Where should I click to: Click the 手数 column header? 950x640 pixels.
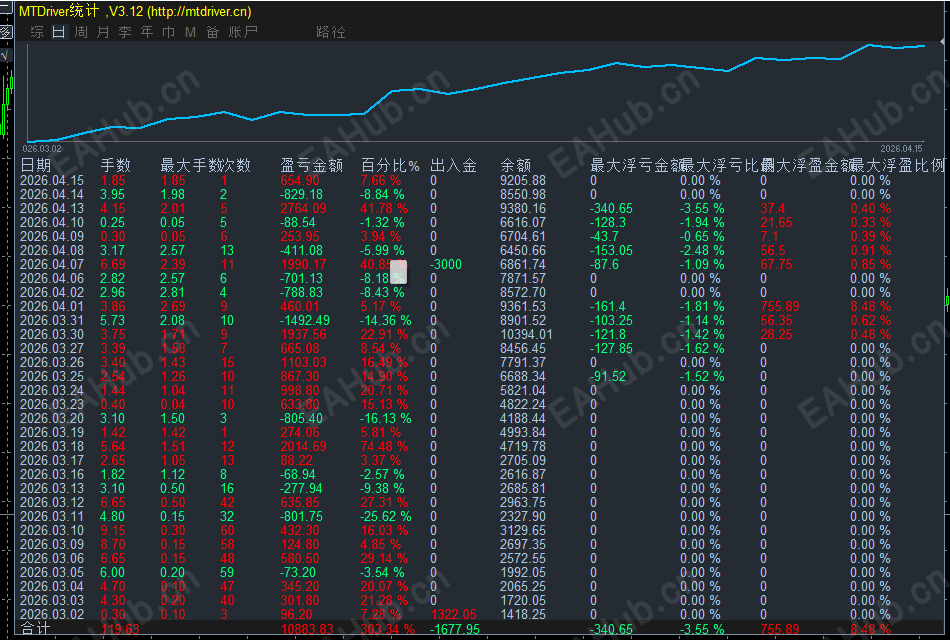(115, 165)
